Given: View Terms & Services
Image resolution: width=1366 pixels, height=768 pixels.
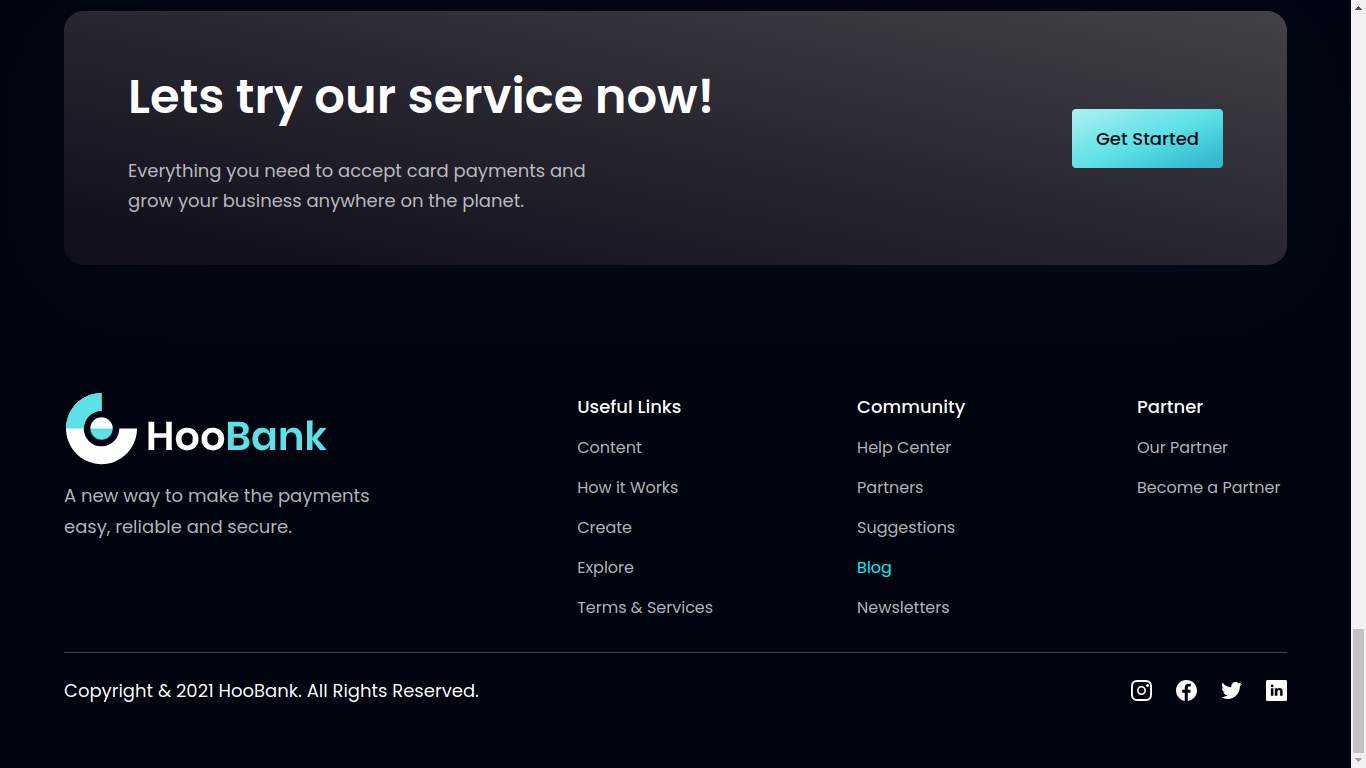Looking at the screenshot, I should pos(645,607).
